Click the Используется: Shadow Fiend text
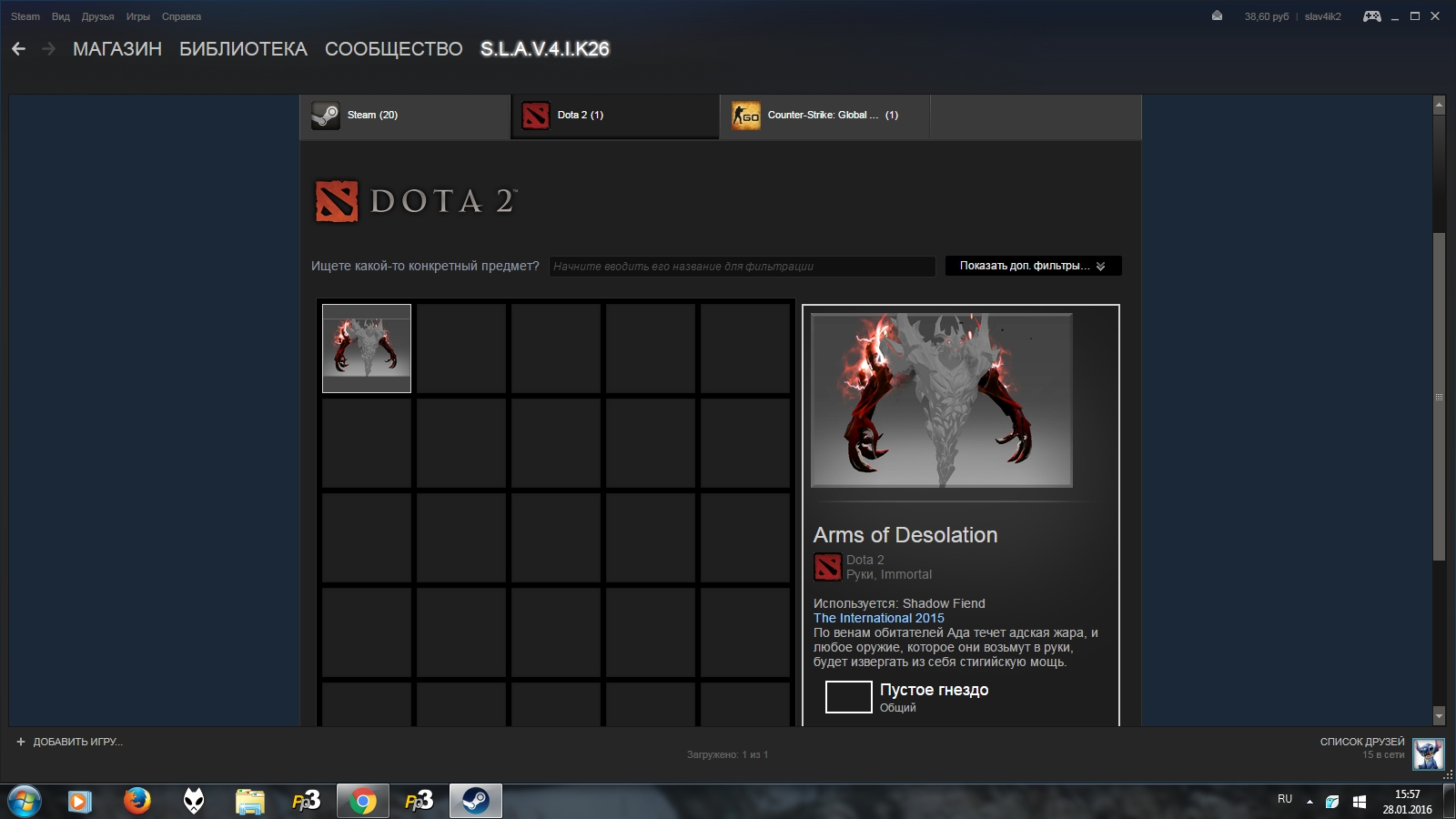This screenshot has height=819, width=1456. [899, 603]
